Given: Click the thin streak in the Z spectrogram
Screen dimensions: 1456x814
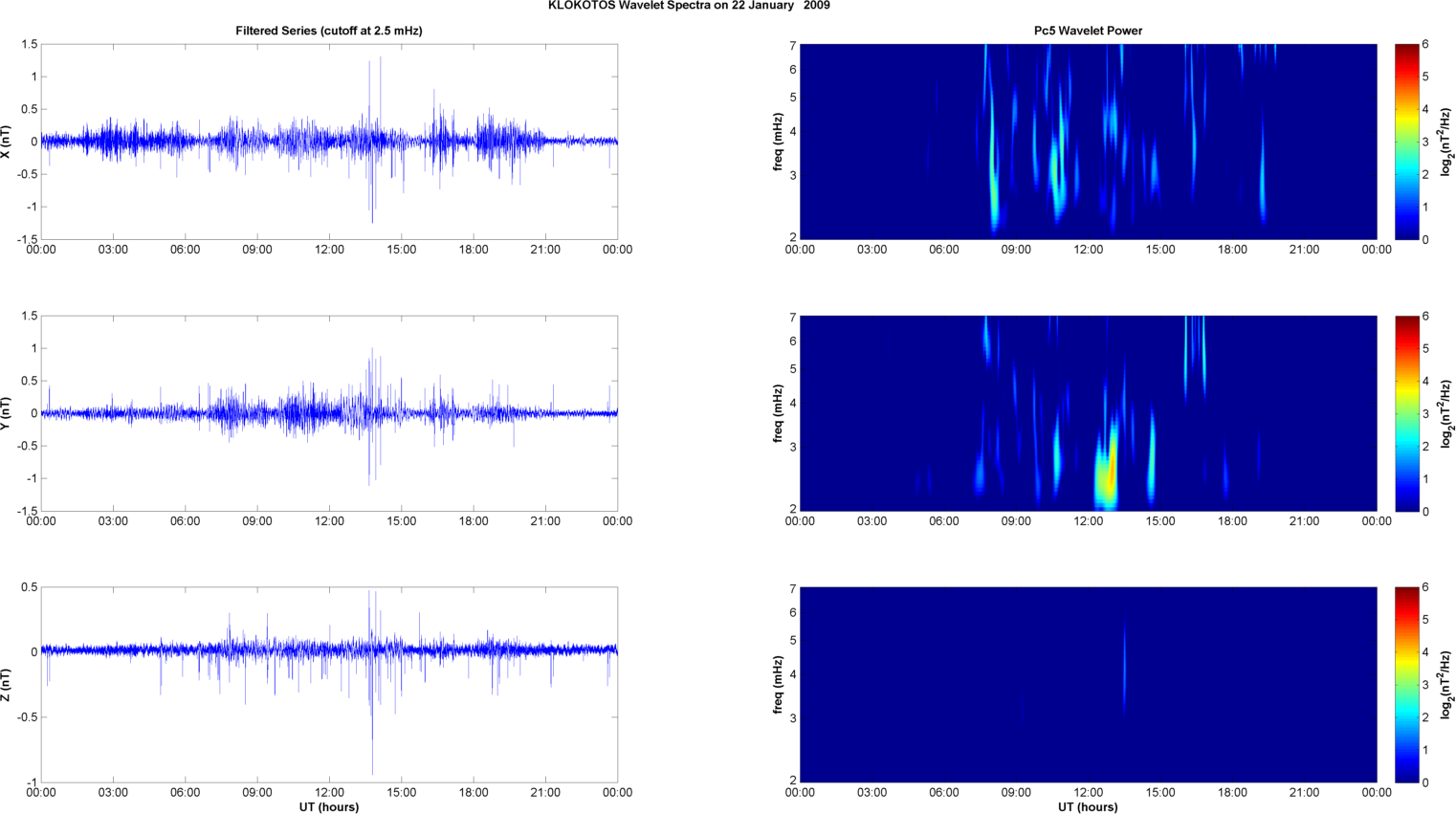Looking at the screenshot, I should [x=1124, y=670].
